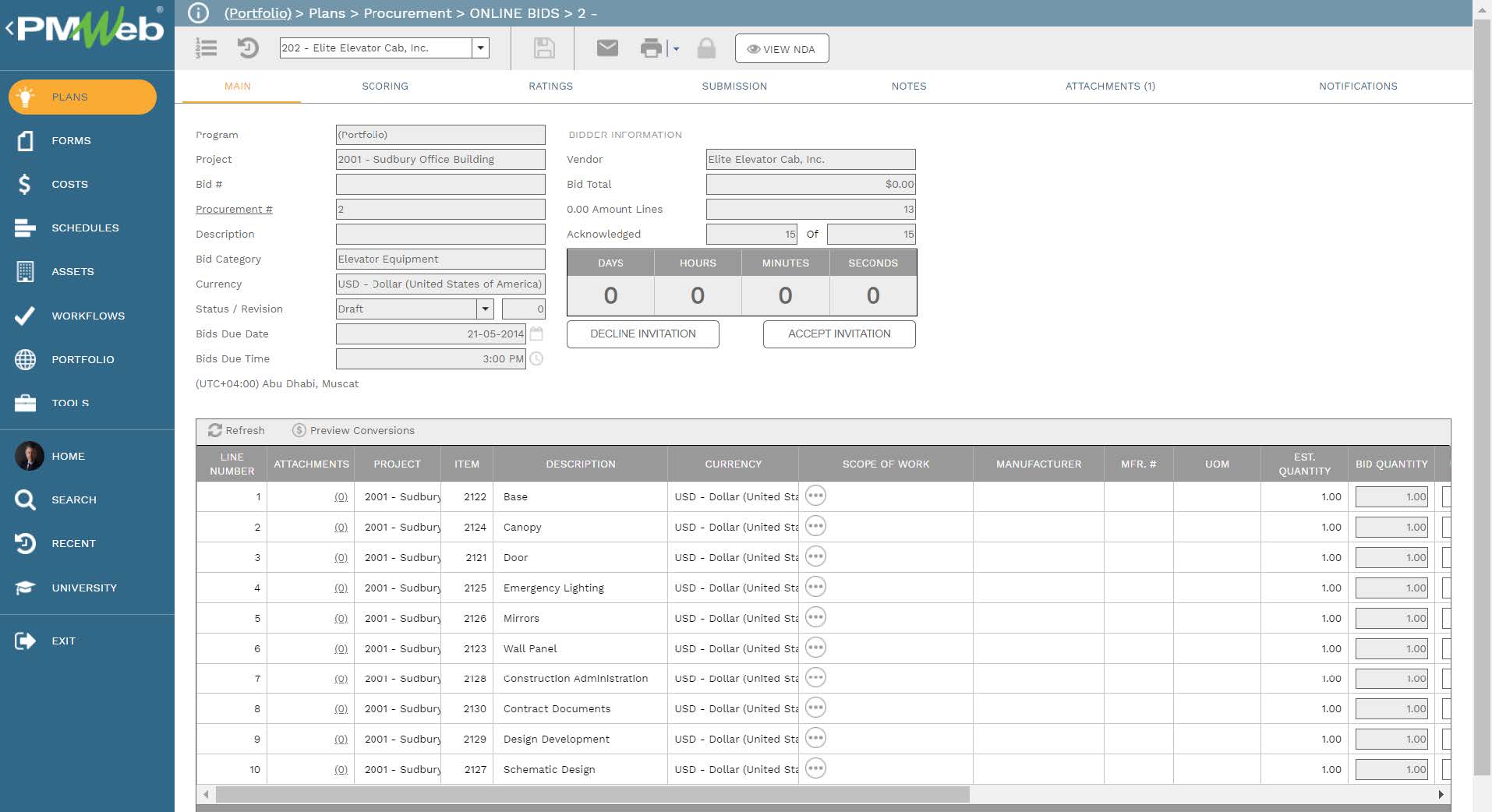This screenshot has height=812, width=1492.
Task: Click the Accept Invitation button
Action: pyautogui.click(x=839, y=334)
